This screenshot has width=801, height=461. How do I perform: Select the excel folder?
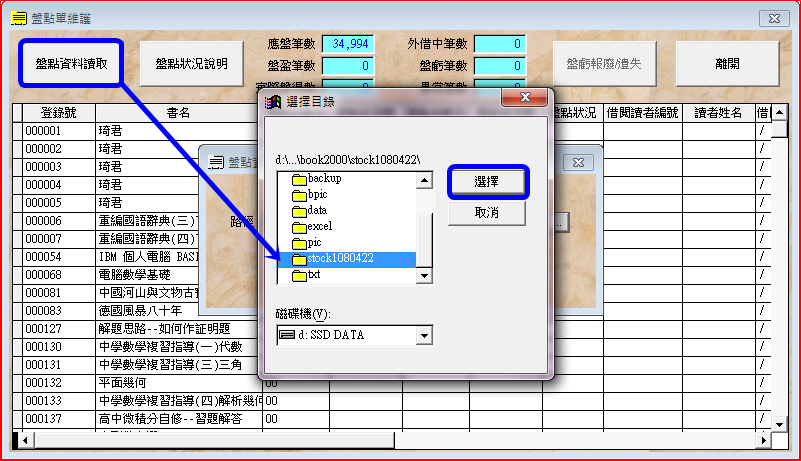tap(312, 226)
